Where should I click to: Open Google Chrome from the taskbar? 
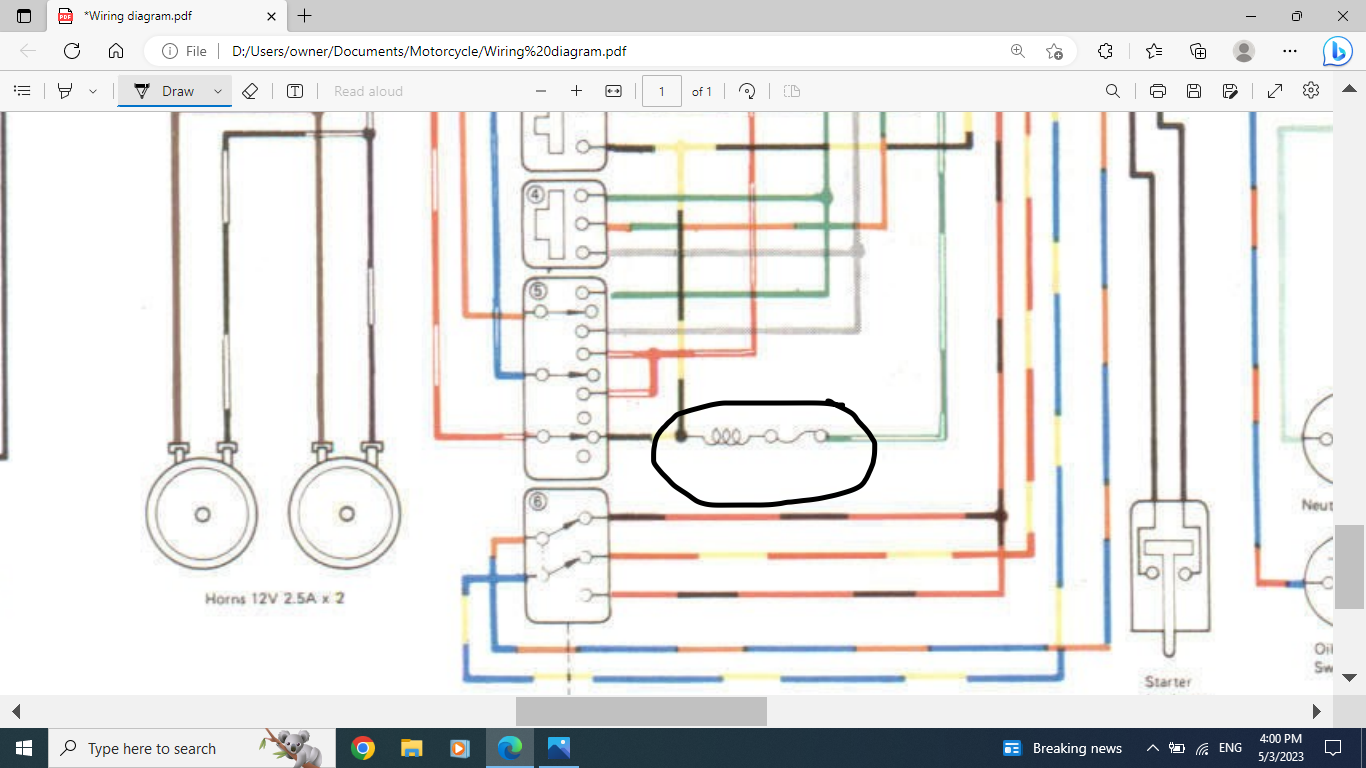pyautogui.click(x=363, y=748)
